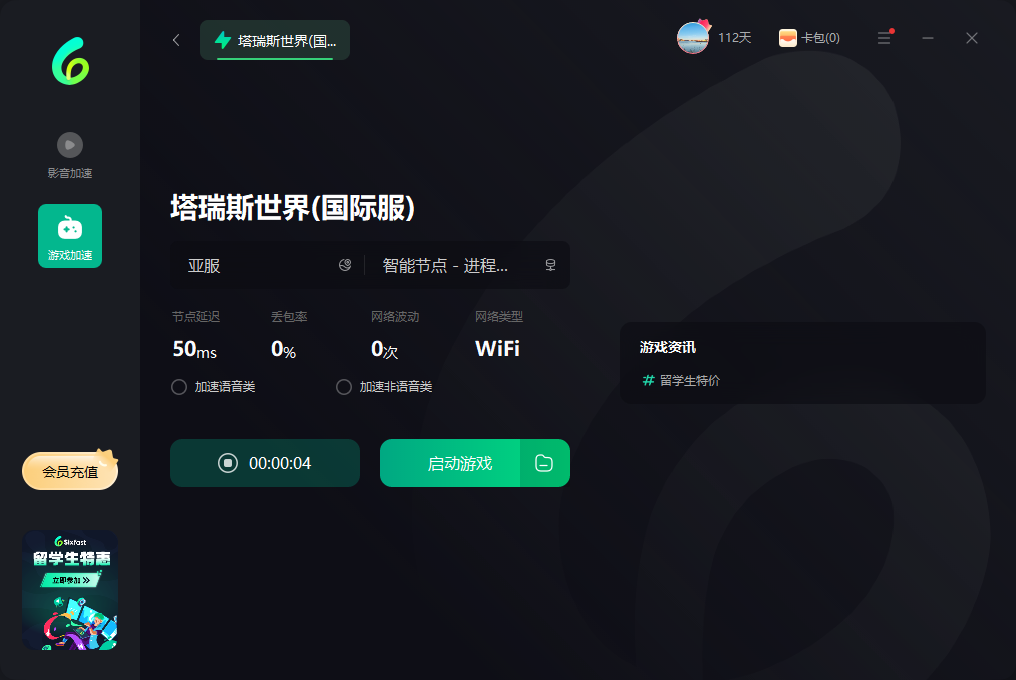Viewport: 1016px width, 680px height.
Task: Select 游戏加速 game acceleration sidebar item
Action: [x=70, y=236]
